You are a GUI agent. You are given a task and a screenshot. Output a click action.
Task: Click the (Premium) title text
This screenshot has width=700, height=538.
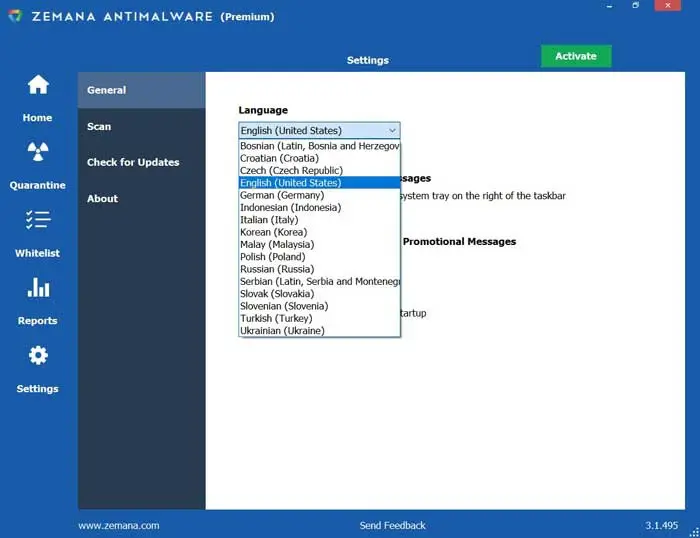coord(247,17)
